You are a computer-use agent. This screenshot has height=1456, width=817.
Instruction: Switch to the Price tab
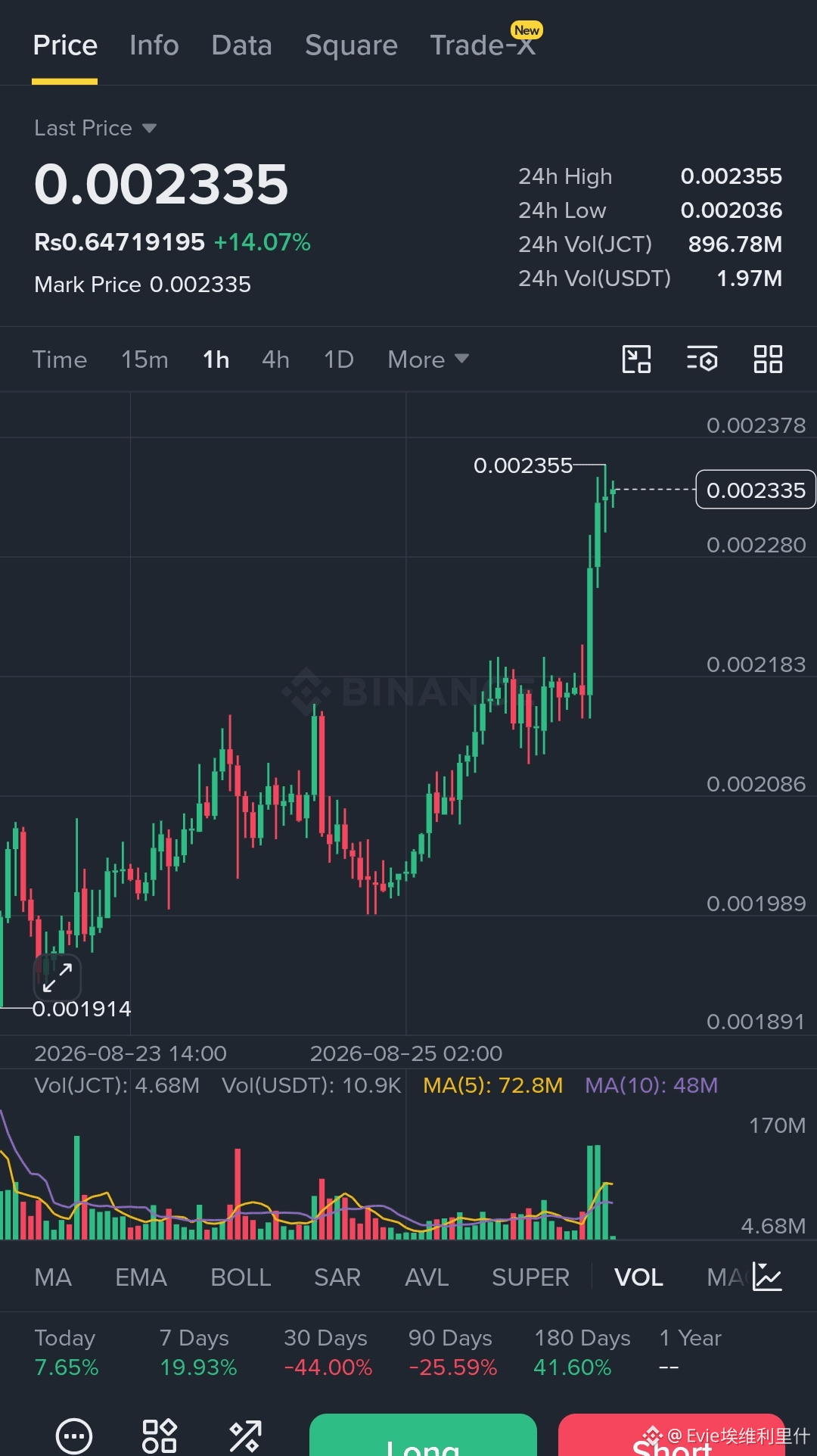pyautogui.click(x=65, y=45)
